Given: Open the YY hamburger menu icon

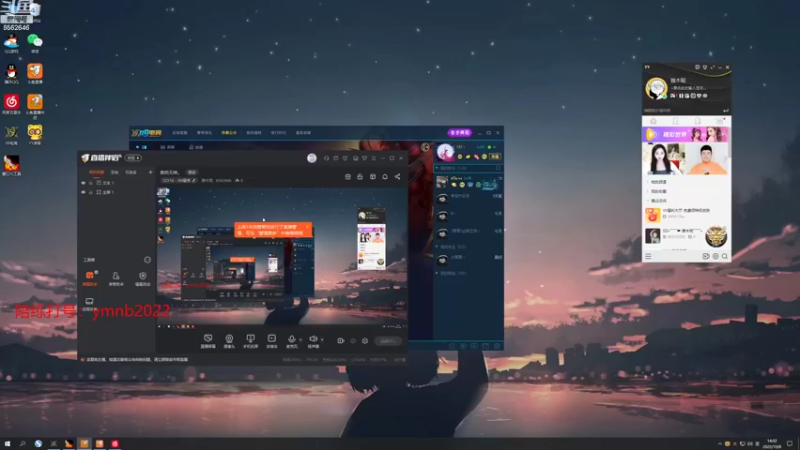Looking at the screenshot, I should (x=648, y=256).
